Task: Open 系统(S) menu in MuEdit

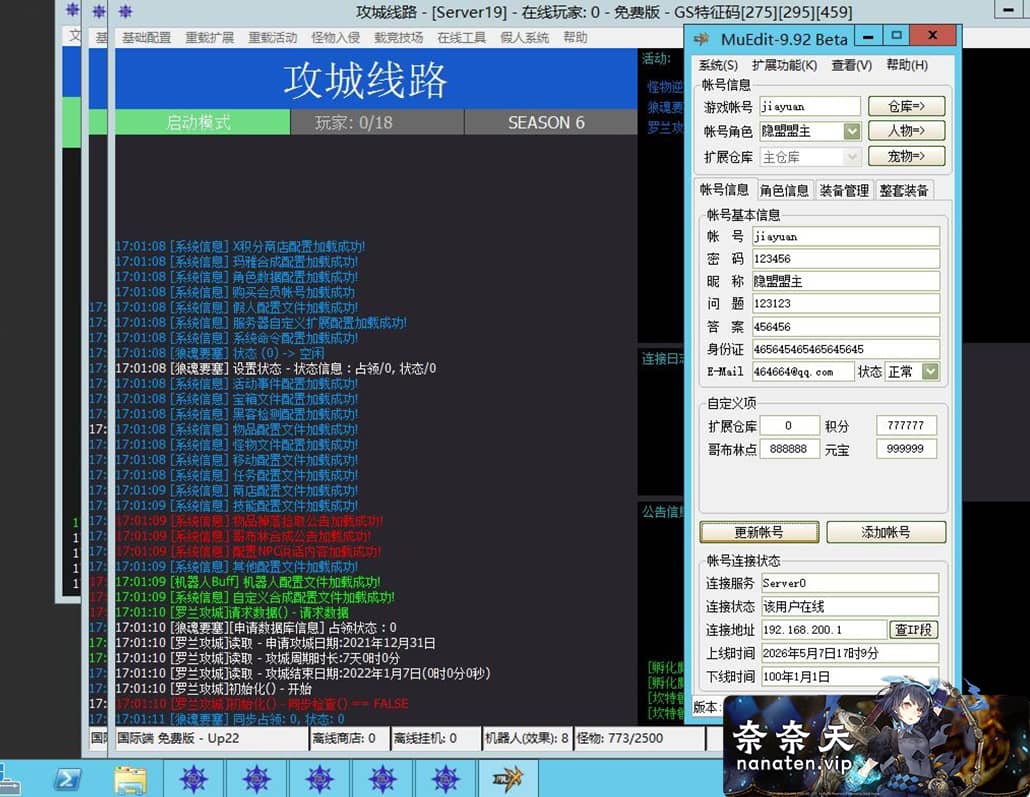Action: pos(717,65)
